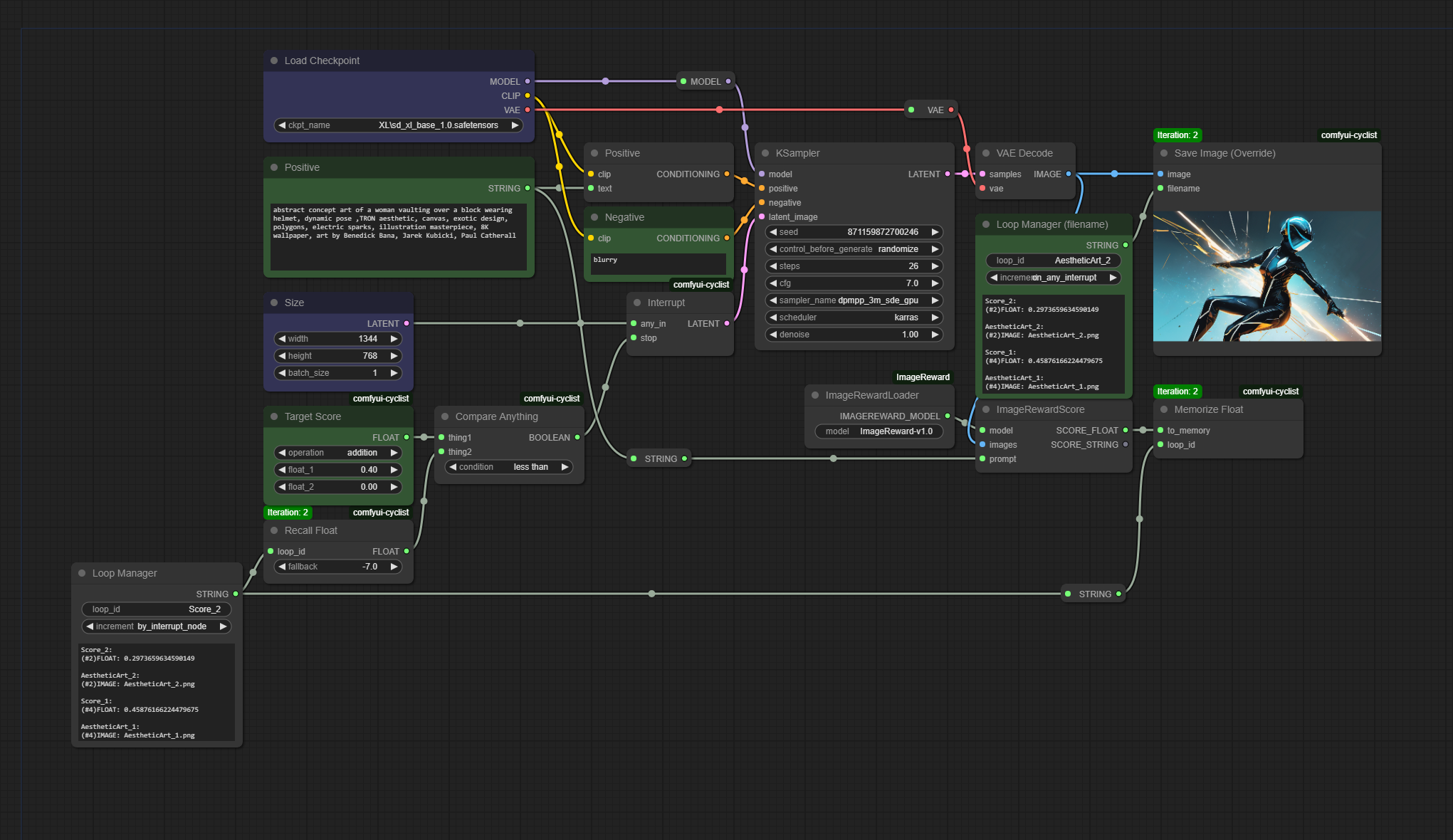Click the SCORE_FLOAT output port
The width and height of the screenshot is (1453, 840).
pos(1126,430)
